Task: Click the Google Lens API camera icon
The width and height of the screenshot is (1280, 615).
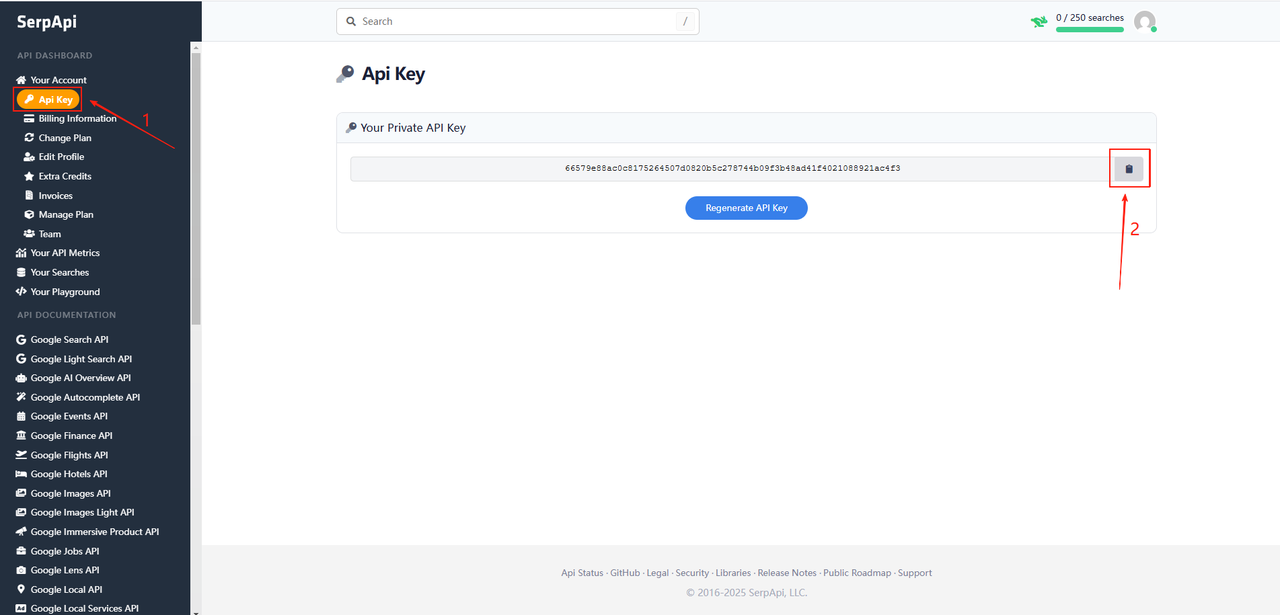Action: click(21, 570)
